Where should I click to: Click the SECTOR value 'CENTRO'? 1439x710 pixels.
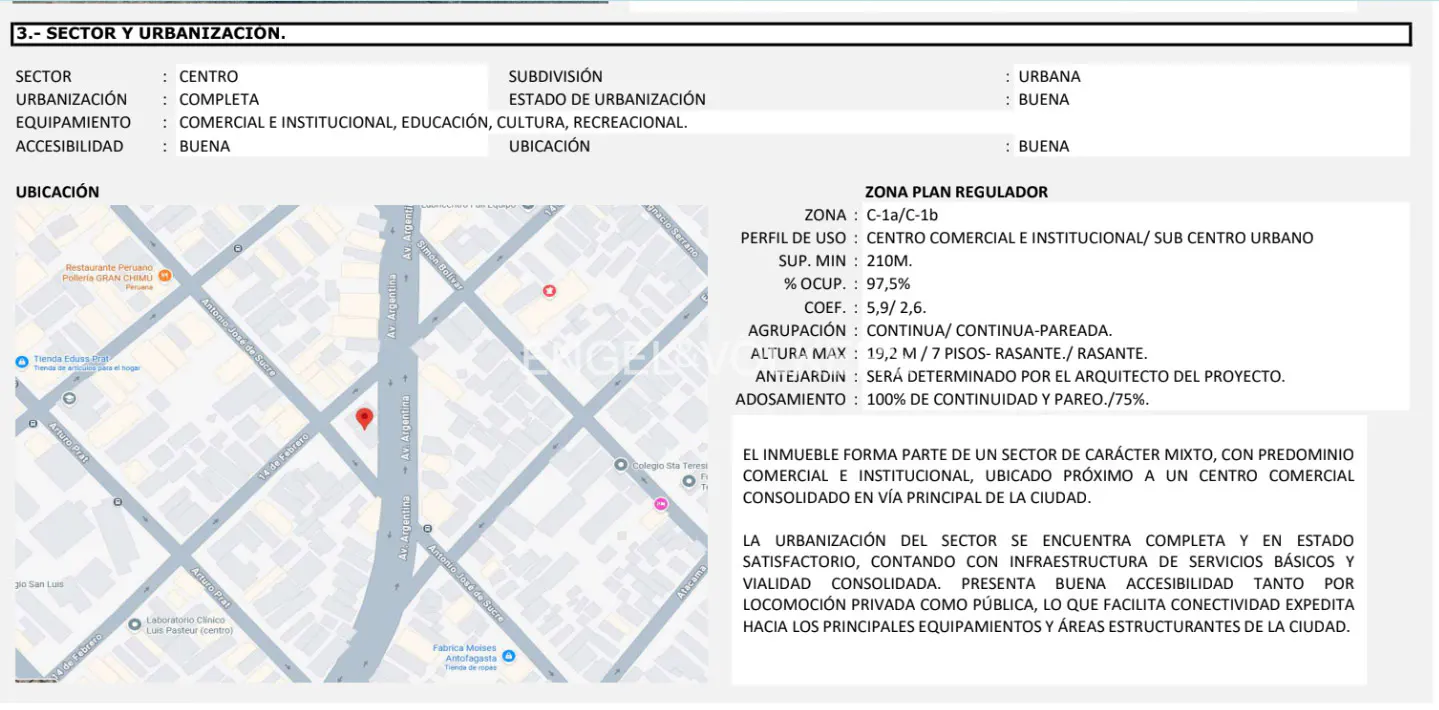(208, 76)
